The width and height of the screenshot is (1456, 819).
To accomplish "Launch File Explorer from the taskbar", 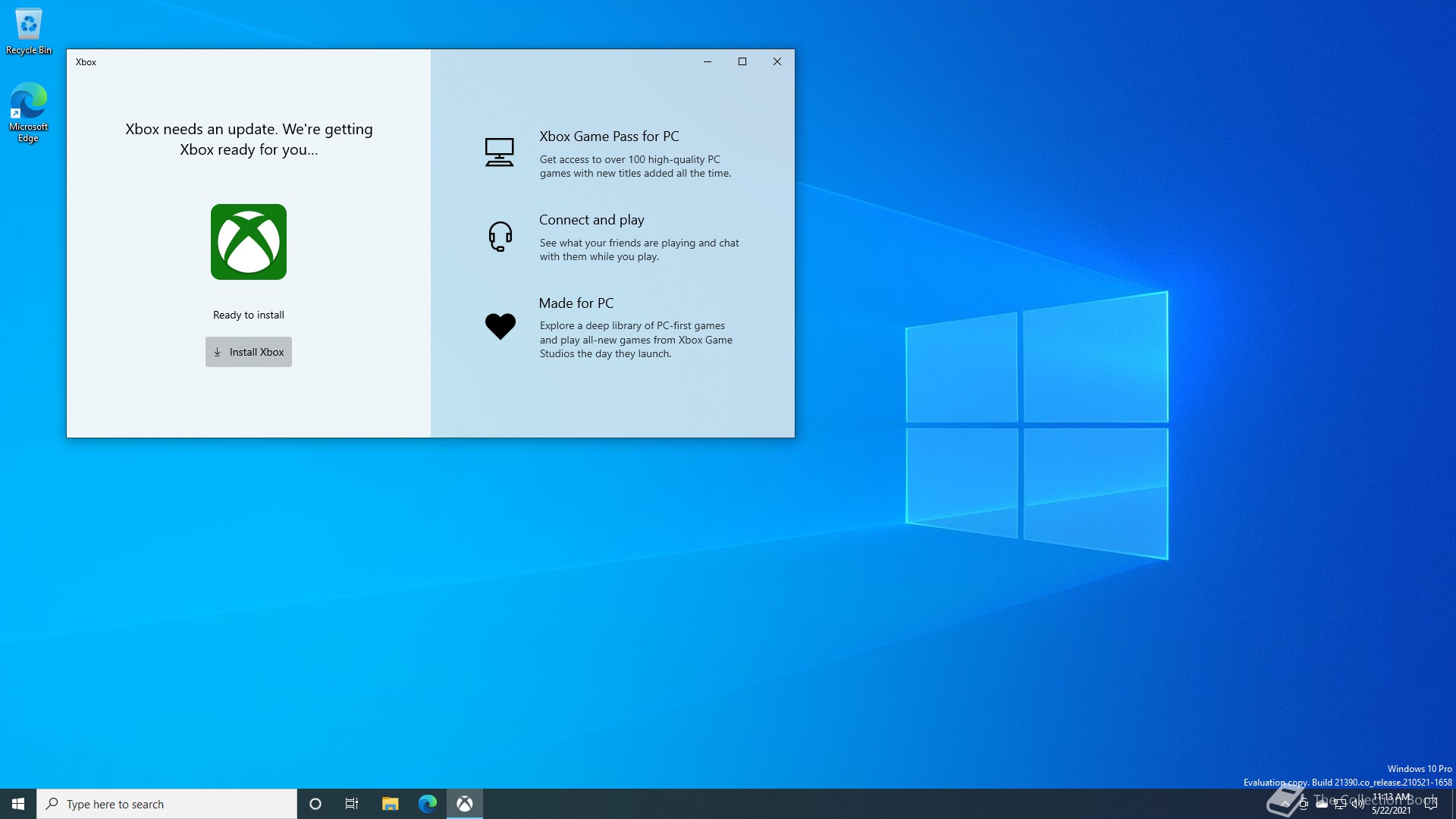I will pos(390,804).
